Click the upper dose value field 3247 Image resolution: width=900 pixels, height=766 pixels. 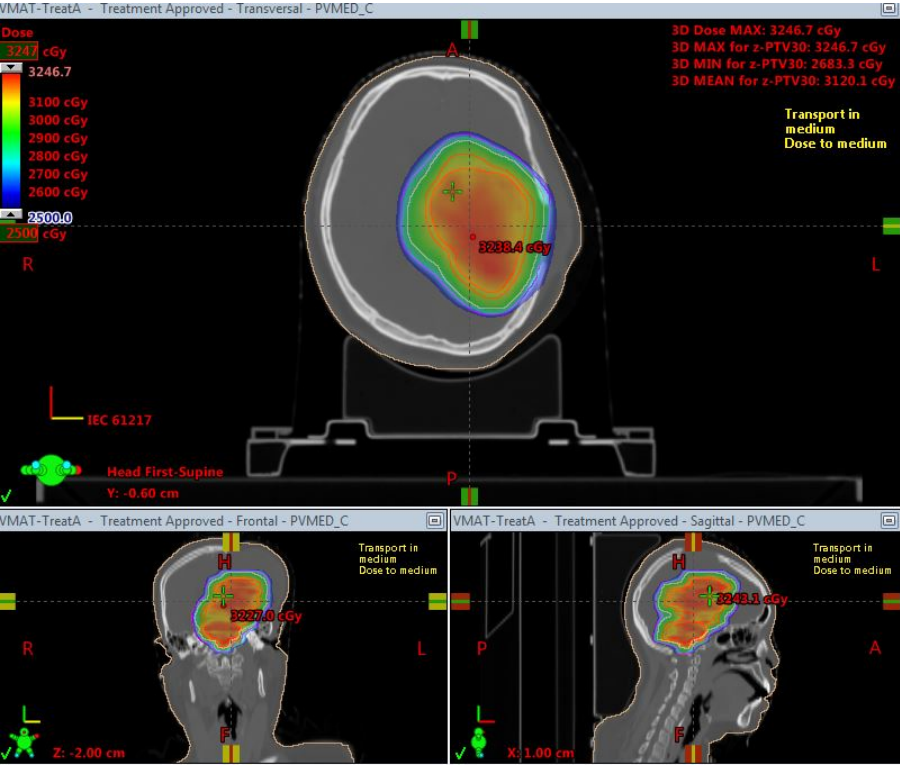click(x=20, y=50)
